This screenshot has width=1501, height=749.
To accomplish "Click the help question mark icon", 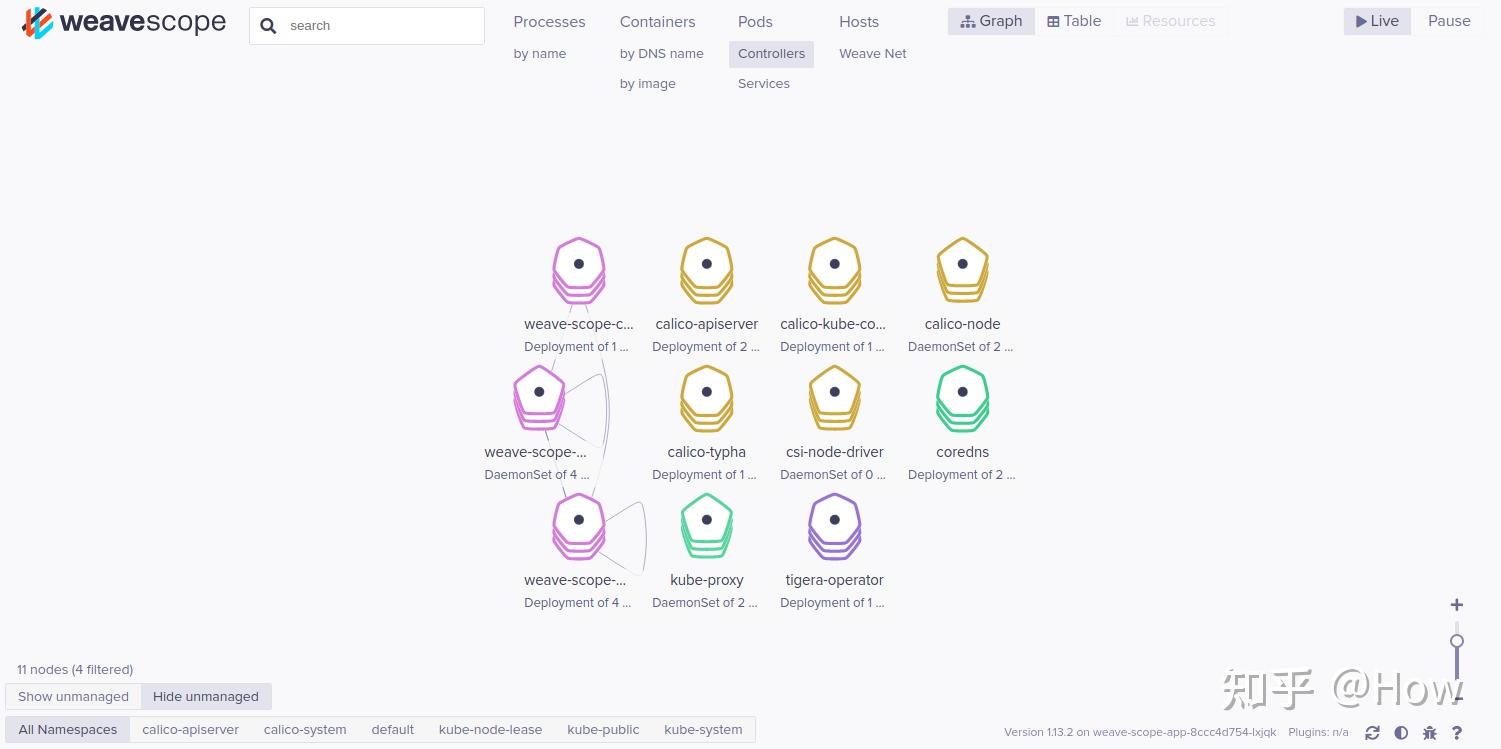I will coord(1457,733).
